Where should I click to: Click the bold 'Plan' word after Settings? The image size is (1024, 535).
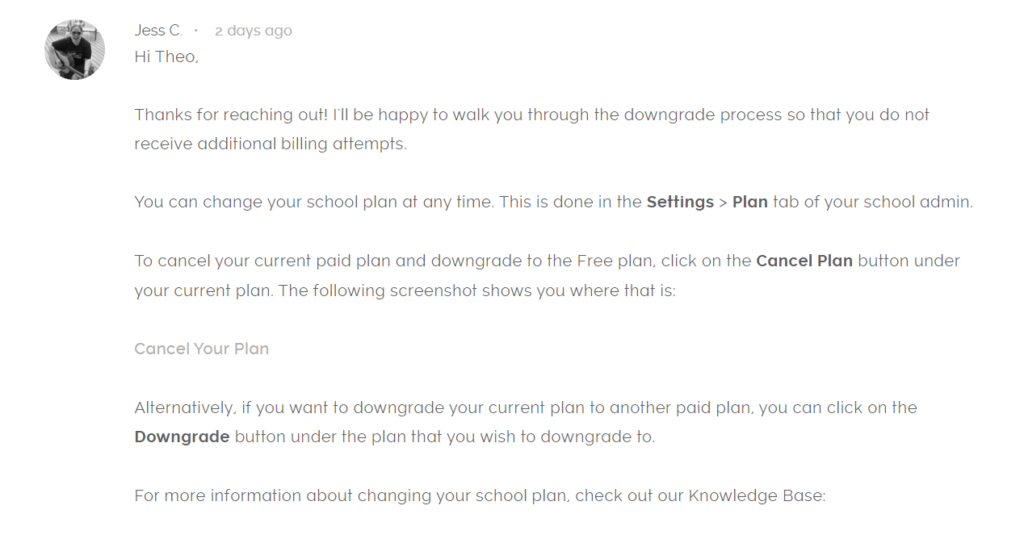click(x=750, y=202)
